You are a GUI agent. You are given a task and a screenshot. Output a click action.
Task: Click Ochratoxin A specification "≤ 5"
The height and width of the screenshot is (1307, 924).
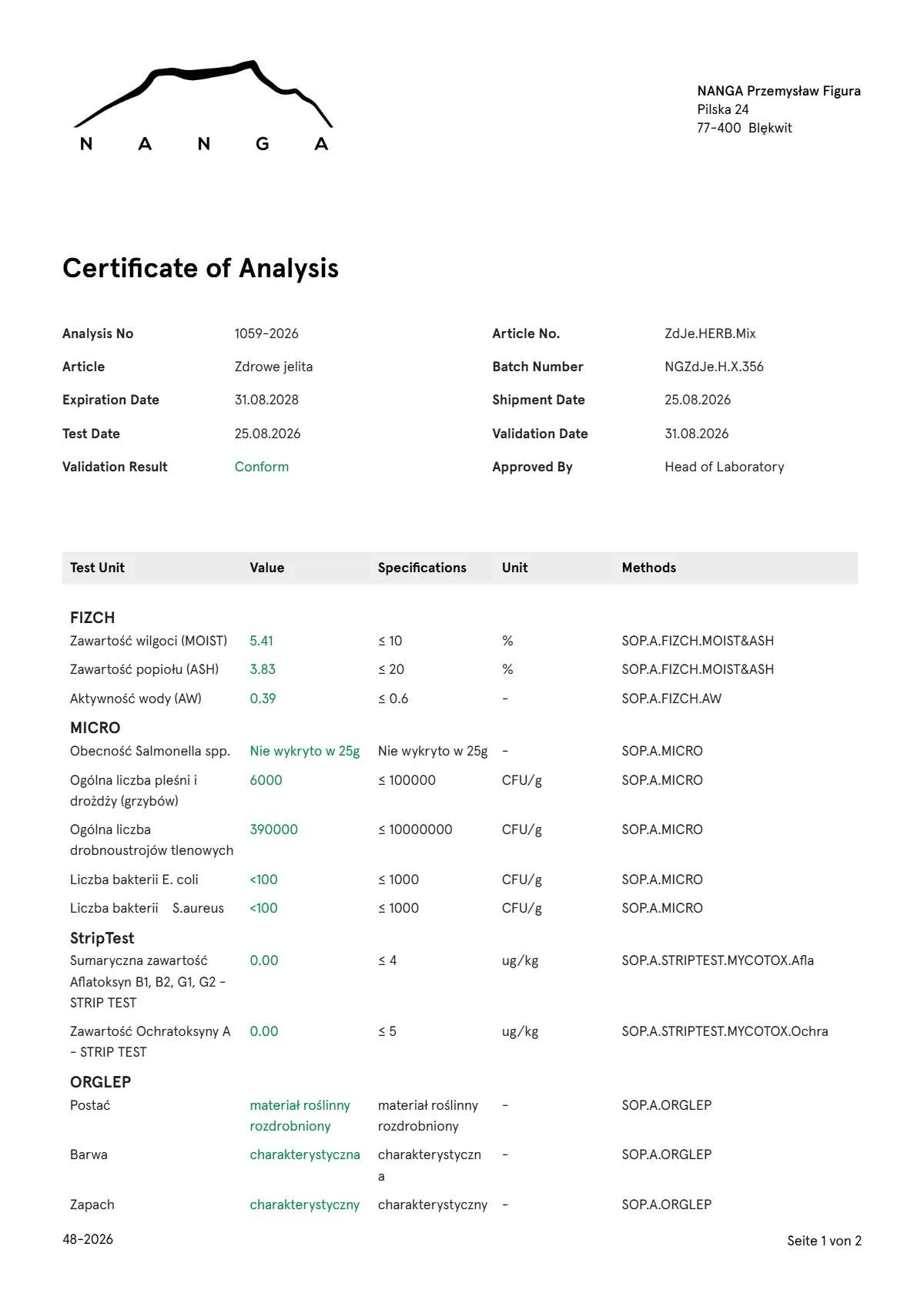click(387, 1031)
